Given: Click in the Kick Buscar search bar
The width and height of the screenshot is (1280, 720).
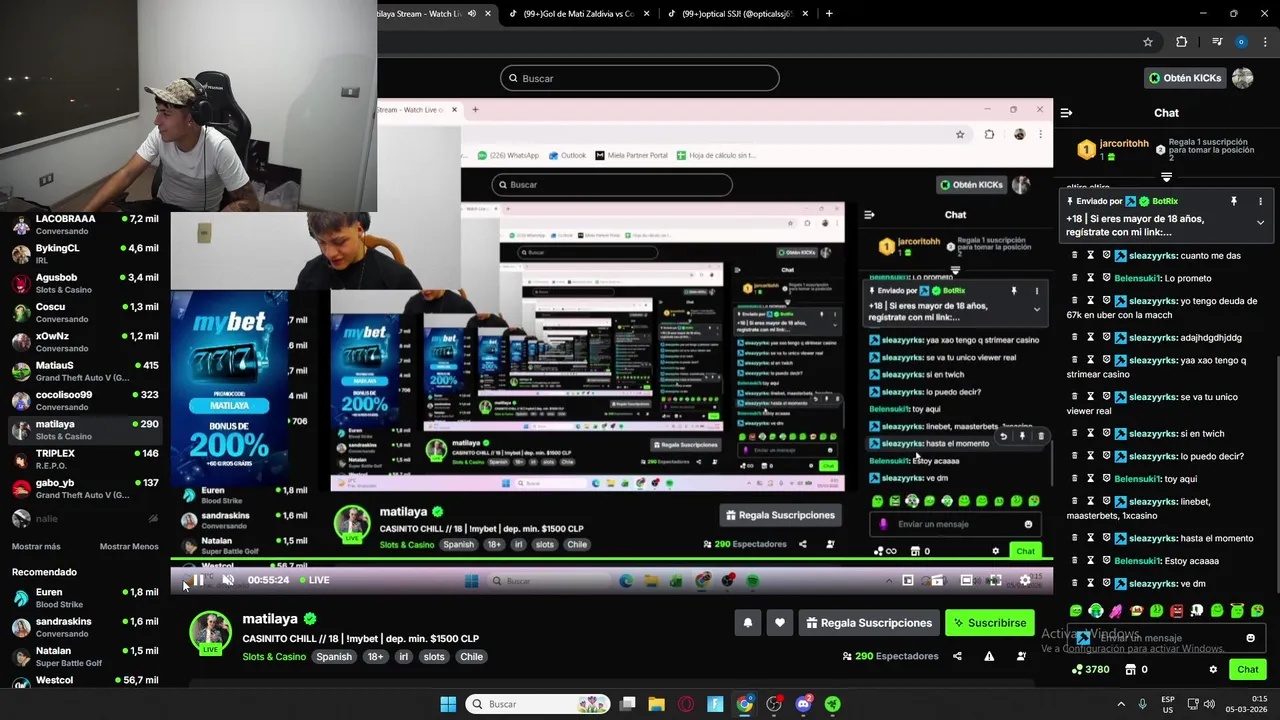Looking at the screenshot, I should pyautogui.click(x=640, y=78).
